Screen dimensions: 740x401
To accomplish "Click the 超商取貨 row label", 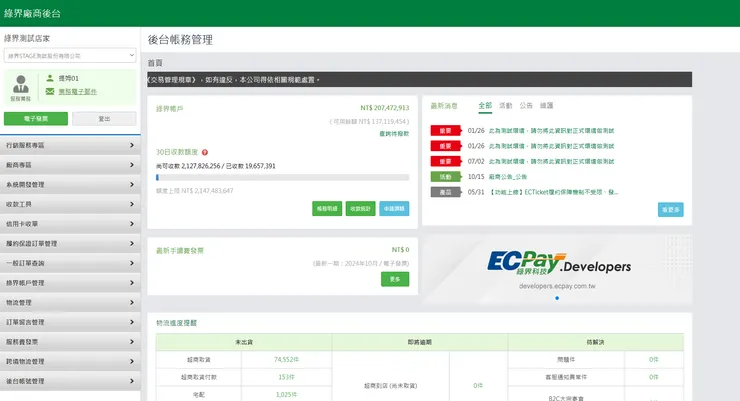I will click(199, 359).
